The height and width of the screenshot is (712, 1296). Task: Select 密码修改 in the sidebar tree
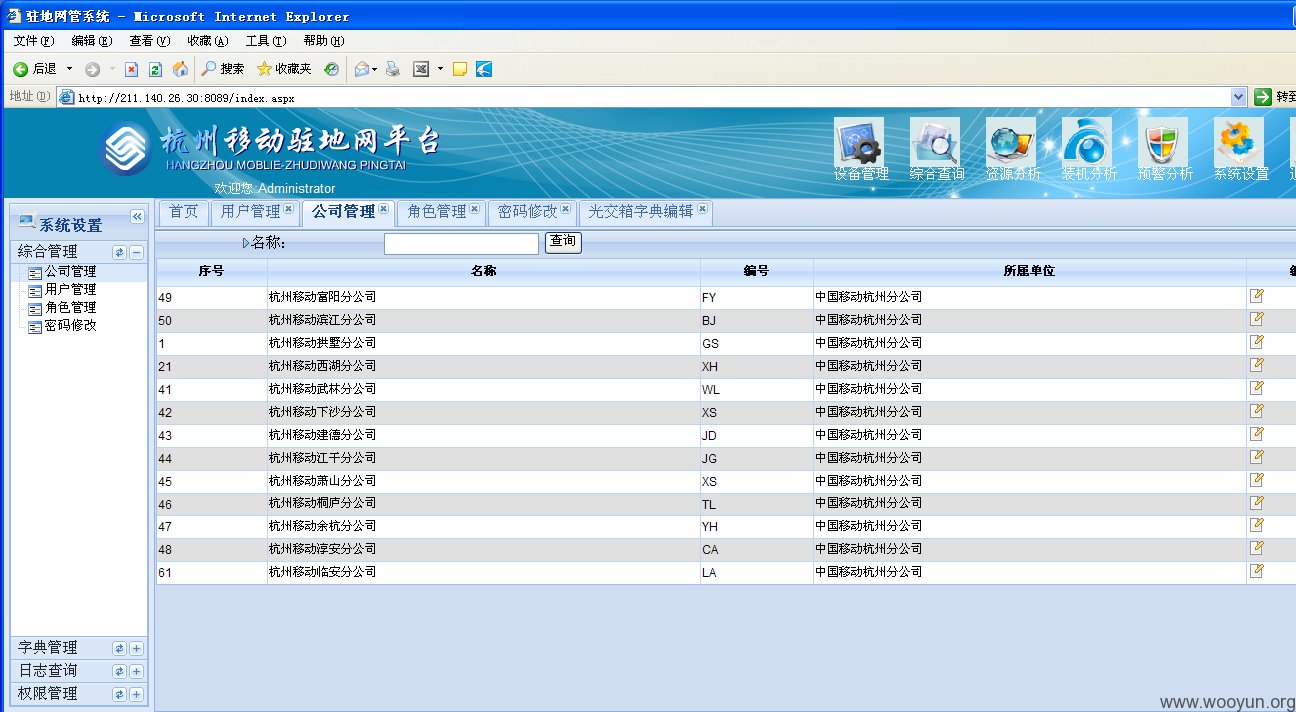point(70,325)
